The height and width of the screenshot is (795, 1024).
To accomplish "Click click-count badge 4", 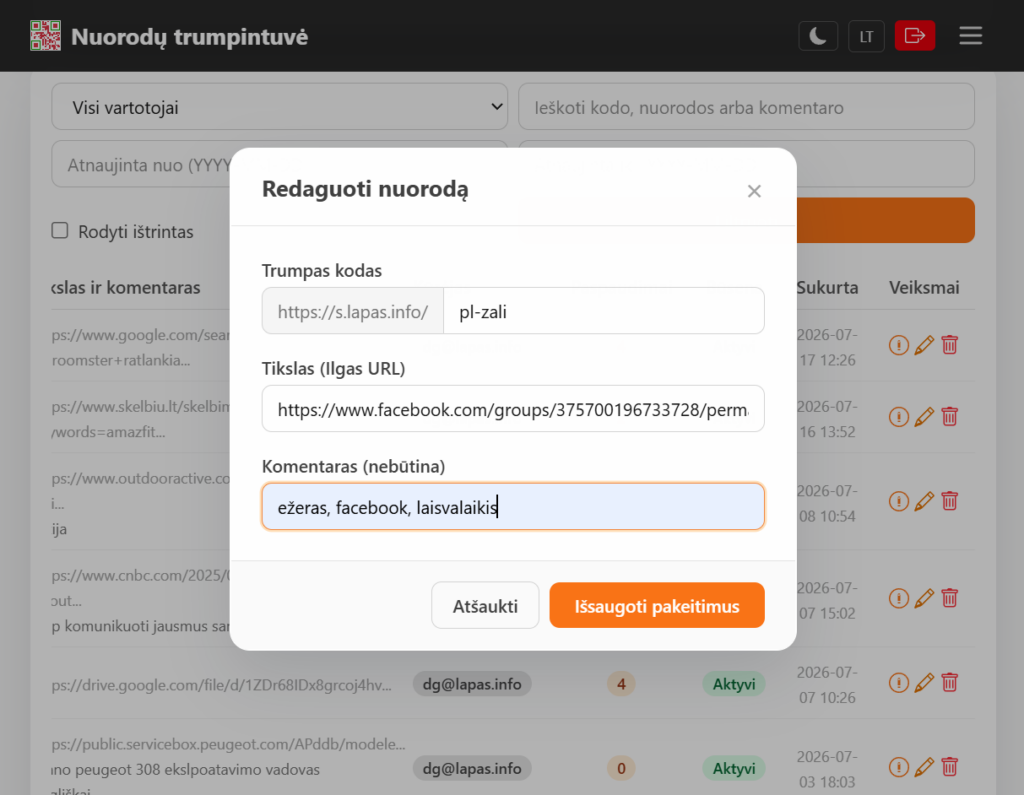I will [621, 684].
